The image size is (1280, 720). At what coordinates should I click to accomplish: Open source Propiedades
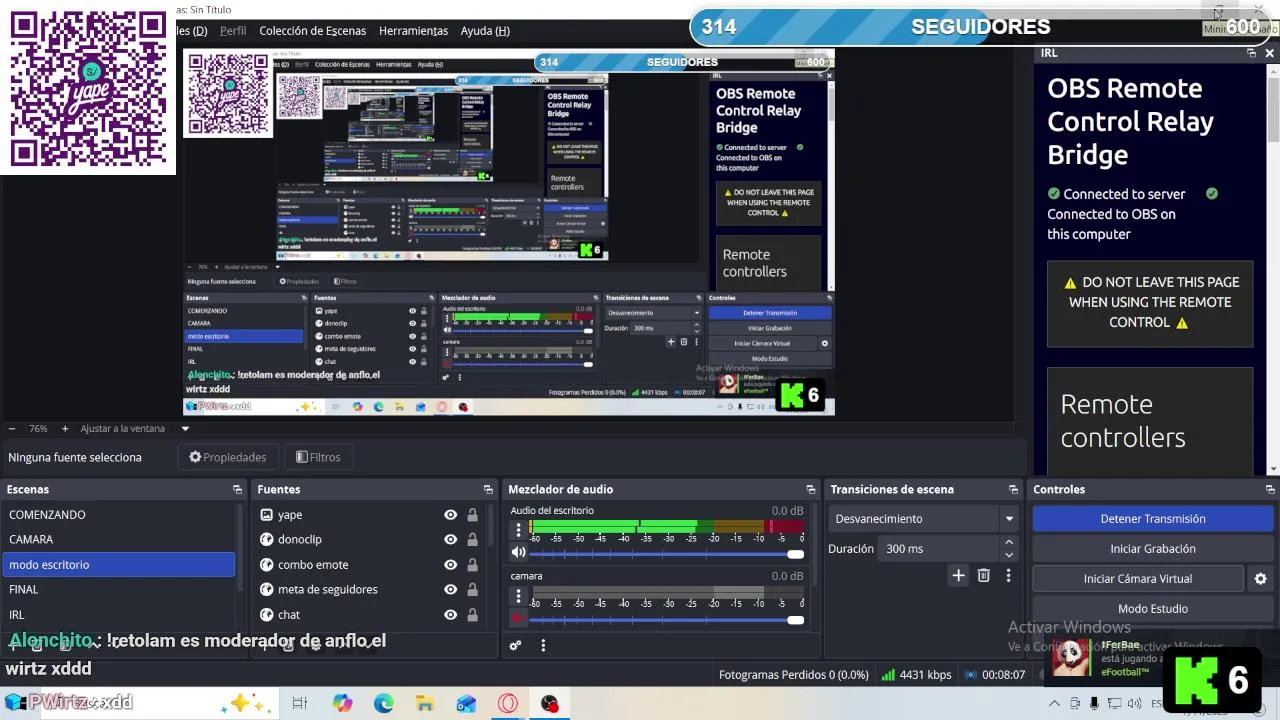pos(228,457)
